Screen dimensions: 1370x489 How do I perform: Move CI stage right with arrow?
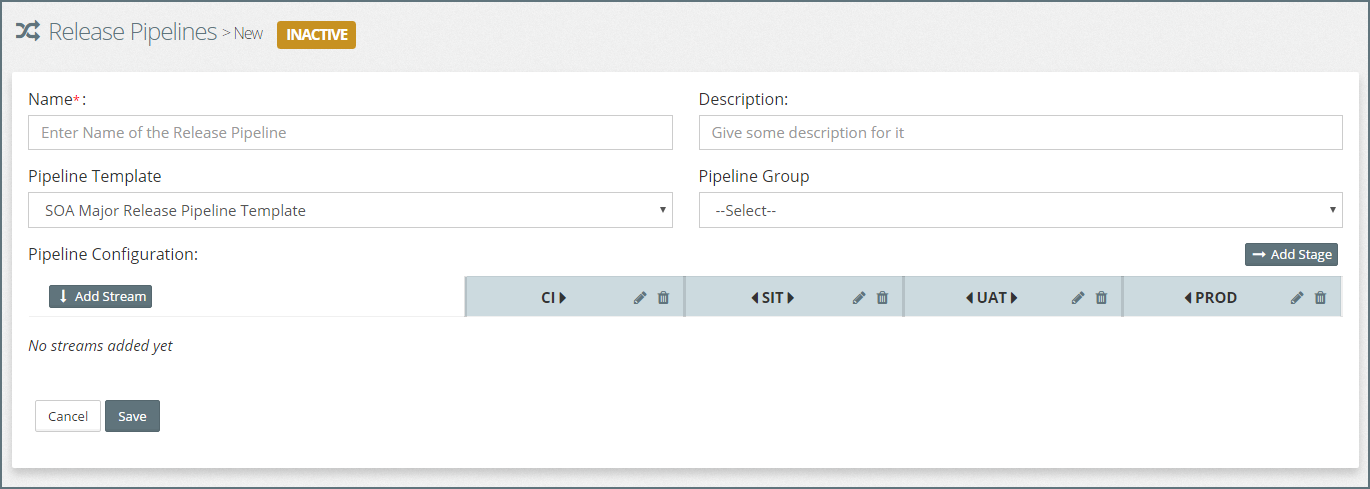563,298
